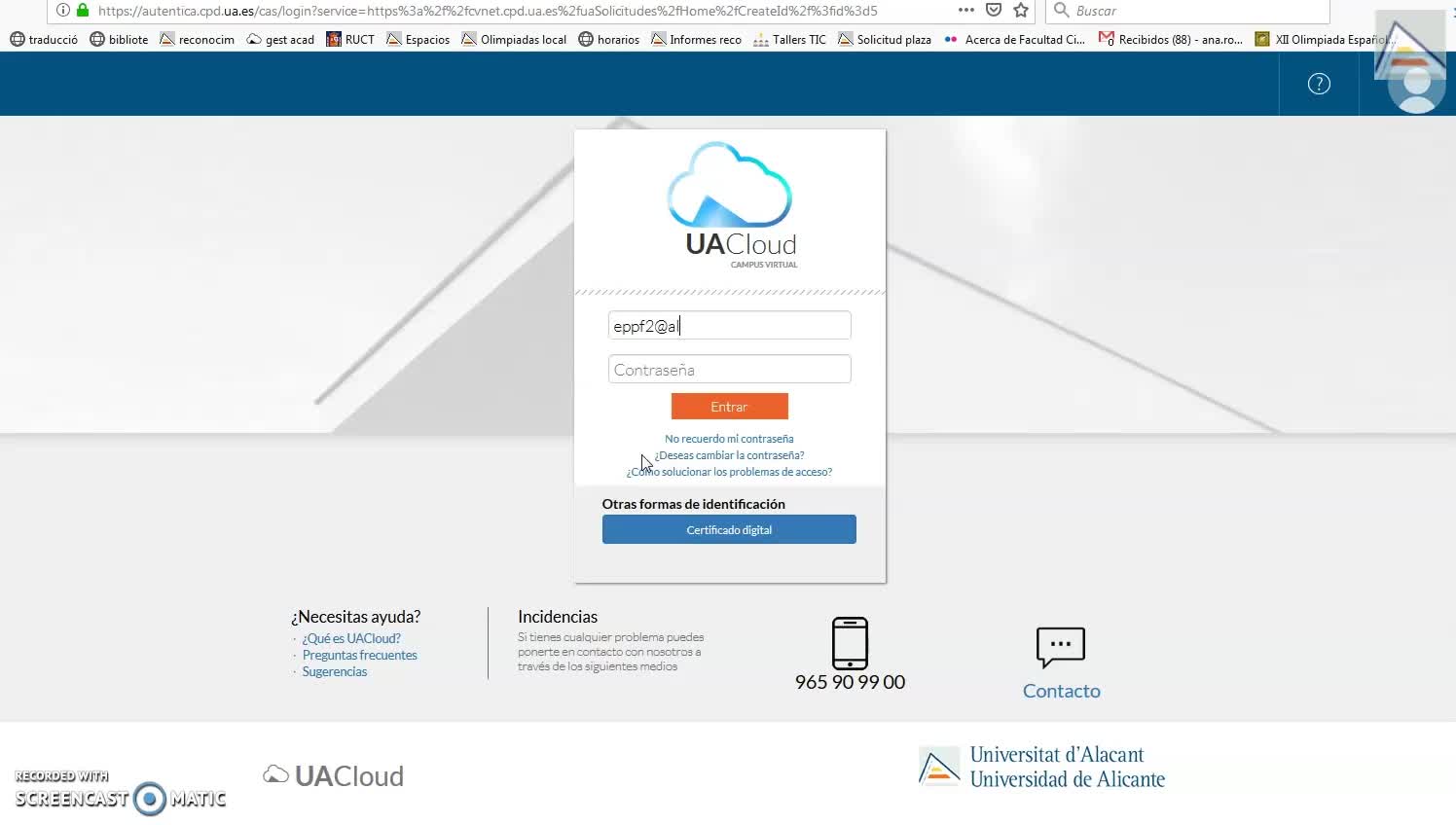
Task: Click the Otras formas de identificación heading
Action: pos(693,504)
